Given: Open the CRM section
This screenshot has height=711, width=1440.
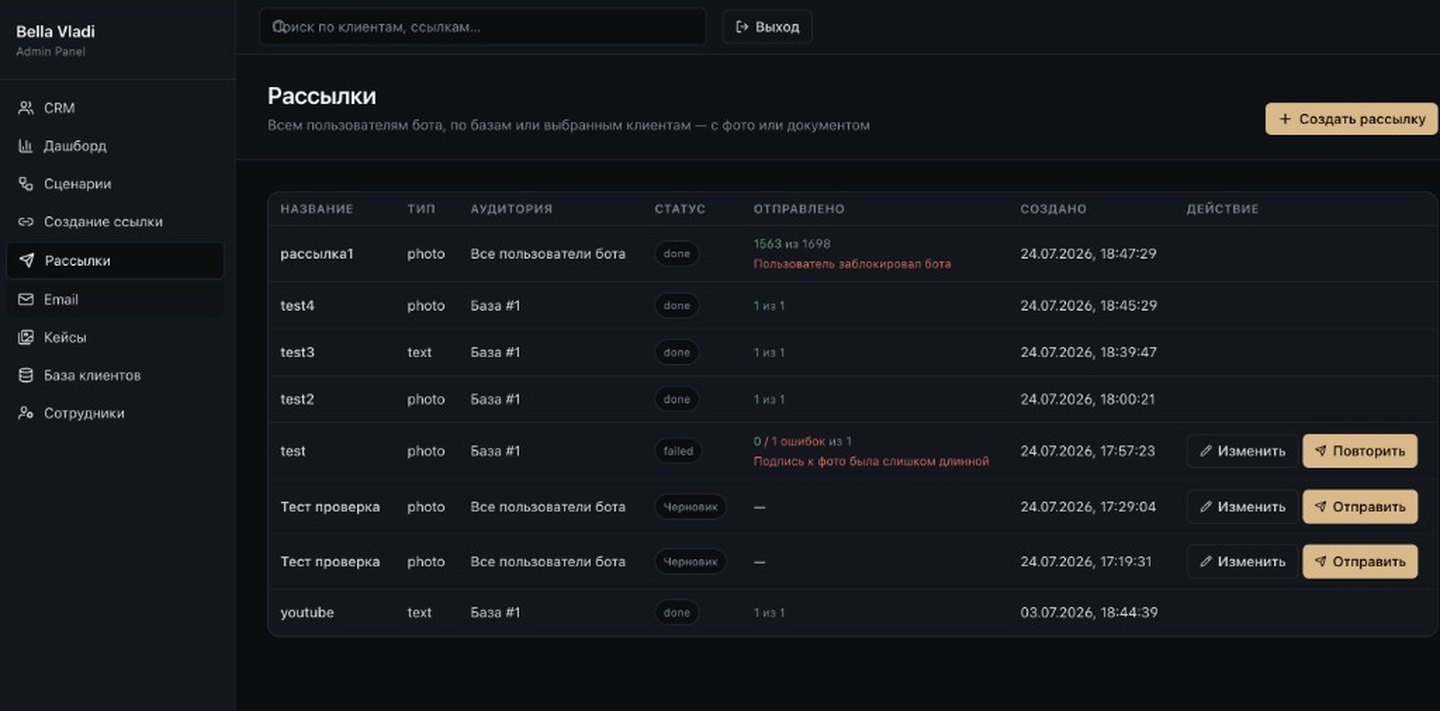Looking at the screenshot, I should tap(115, 108).
